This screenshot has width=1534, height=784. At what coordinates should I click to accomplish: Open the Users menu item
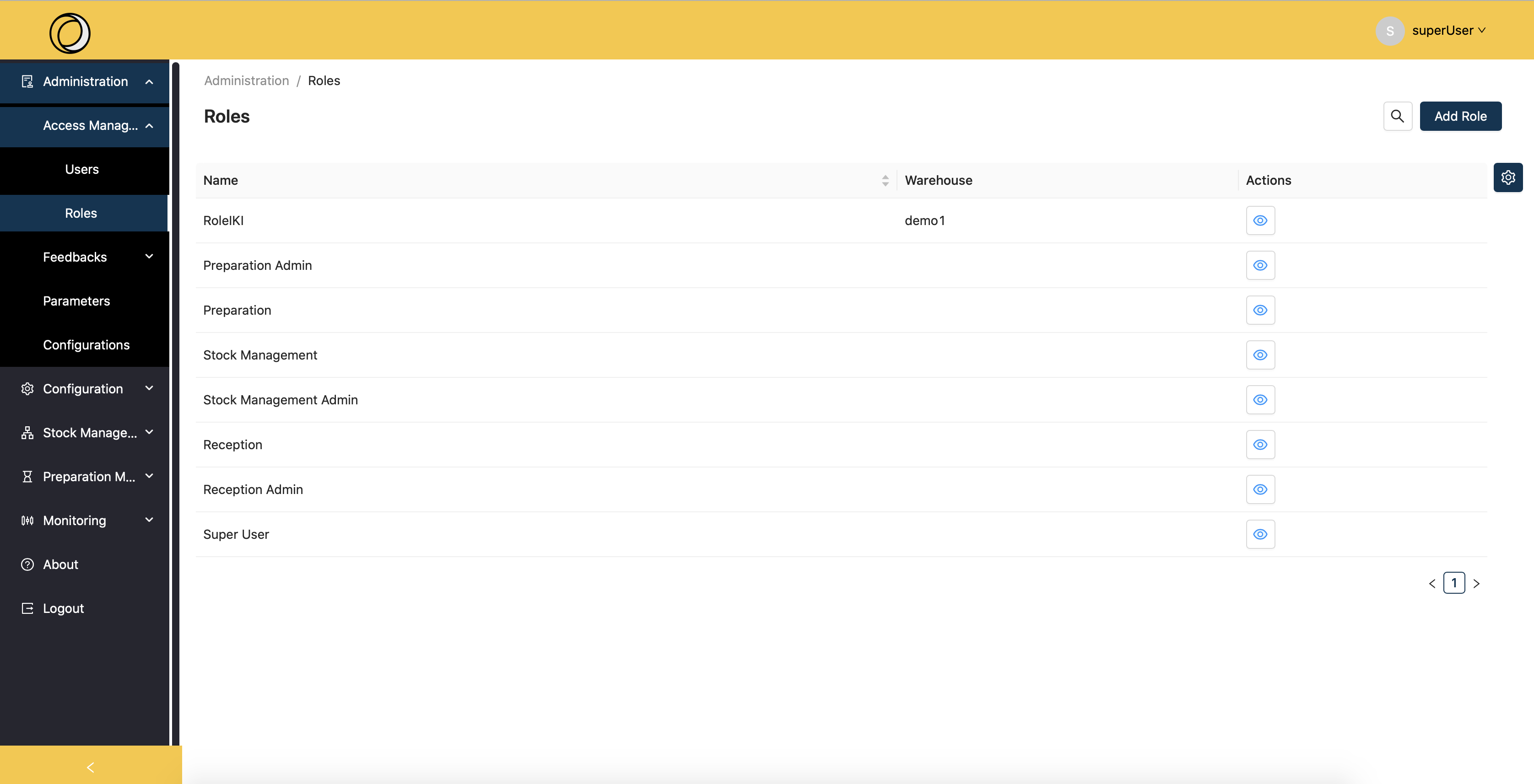[82, 170]
